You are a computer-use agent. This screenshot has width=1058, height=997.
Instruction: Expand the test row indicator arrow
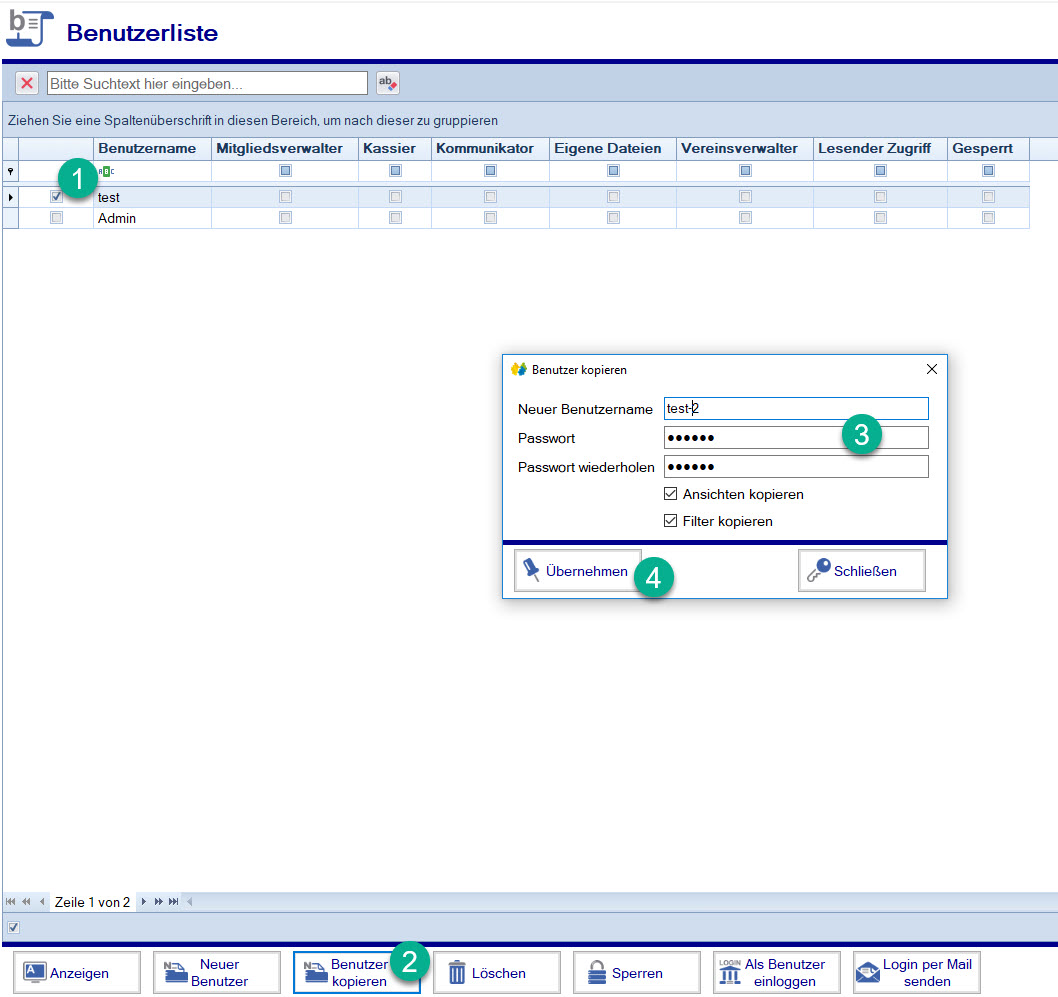[10, 197]
